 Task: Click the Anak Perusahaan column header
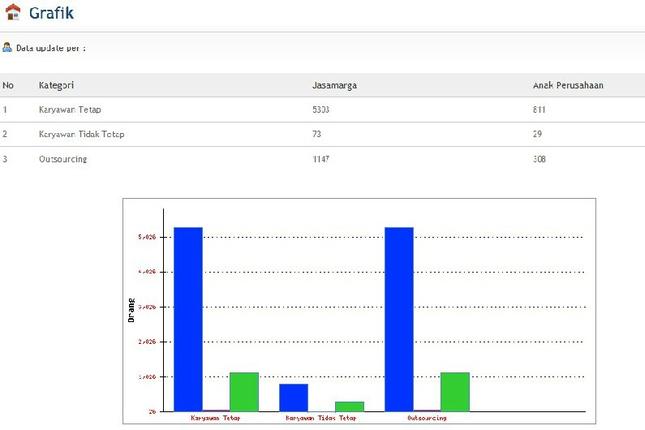coord(568,85)
